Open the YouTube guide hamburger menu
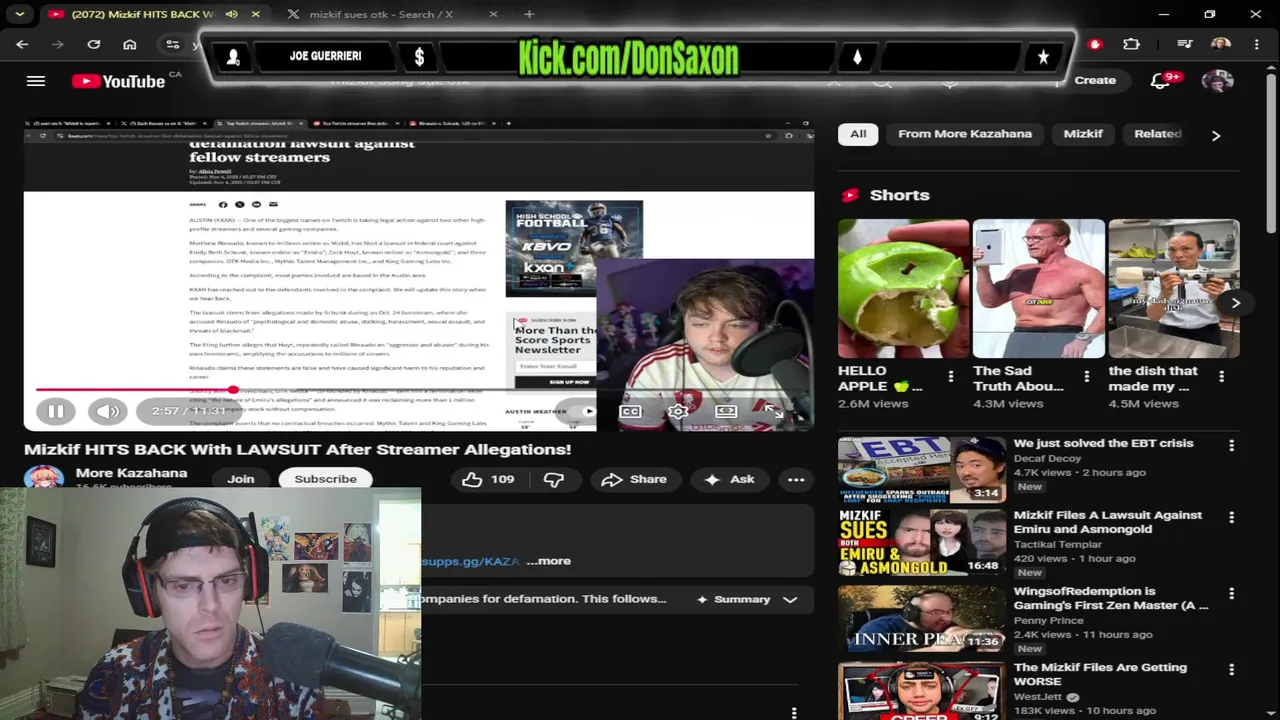1280x720 pixels. [x=36, y=81]
